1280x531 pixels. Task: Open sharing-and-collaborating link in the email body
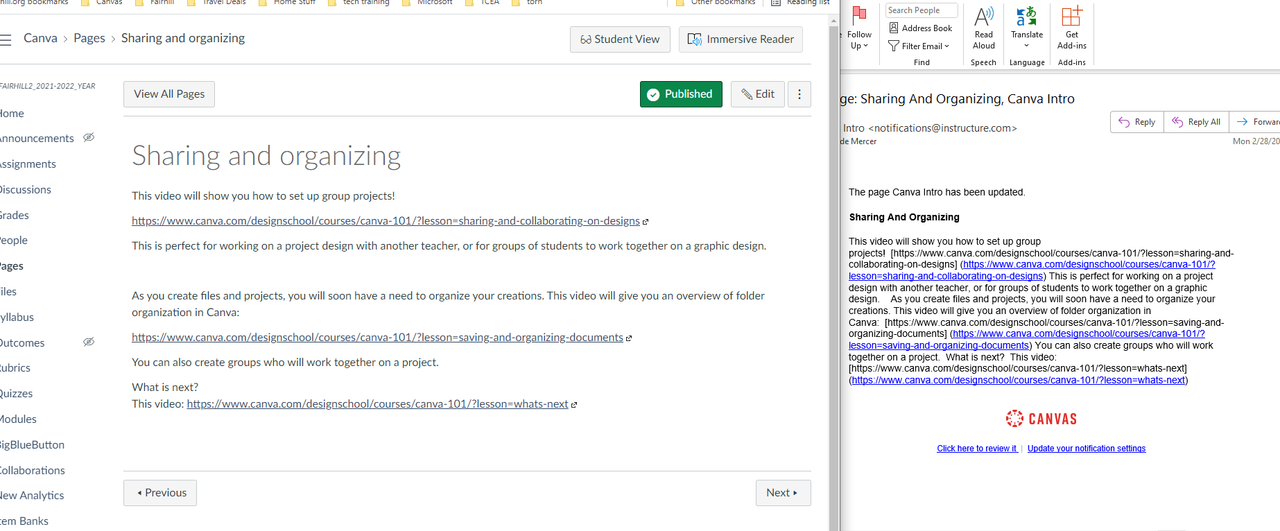(x=1030, y=270)
